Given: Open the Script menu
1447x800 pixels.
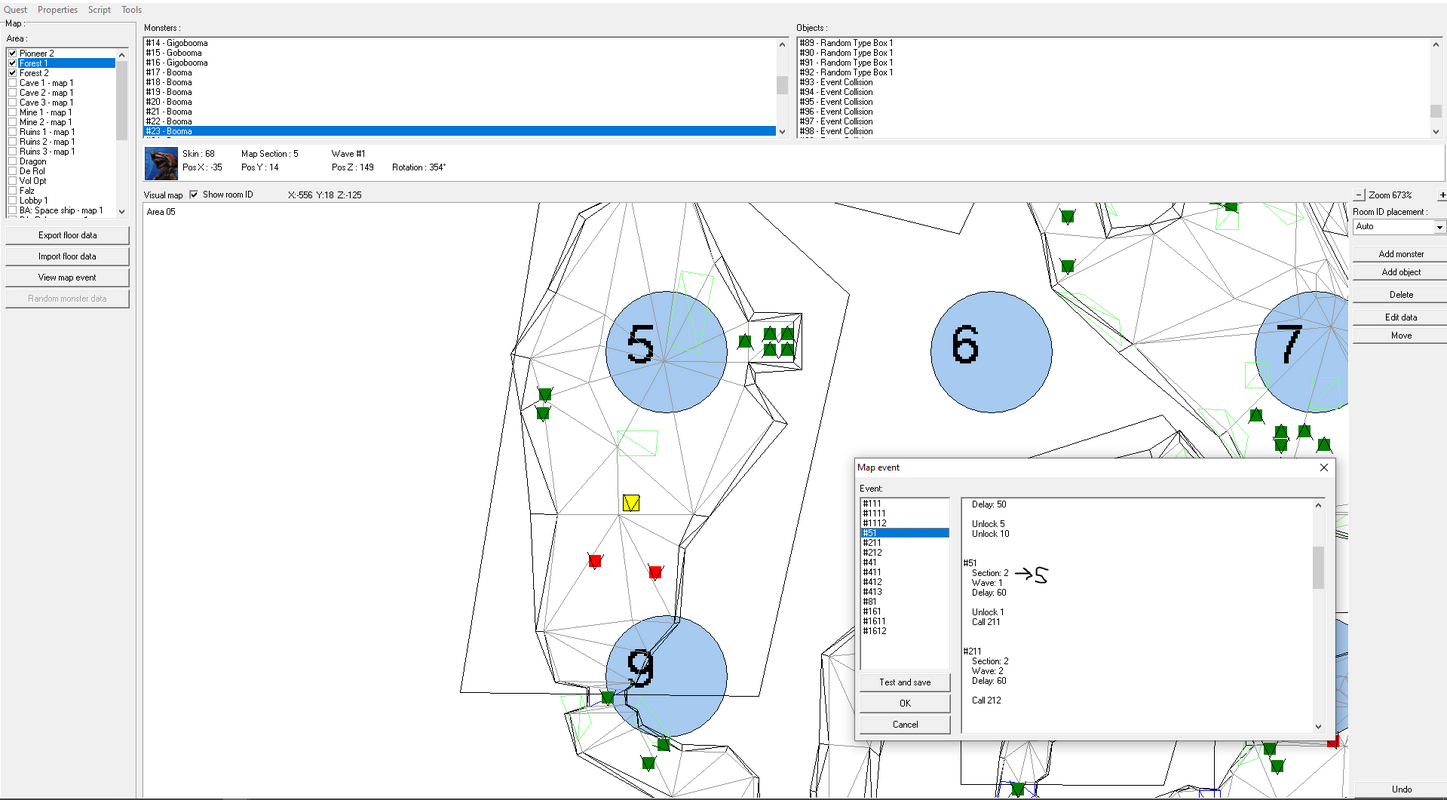Looking at the screenshot, I should tap(99, 10).
